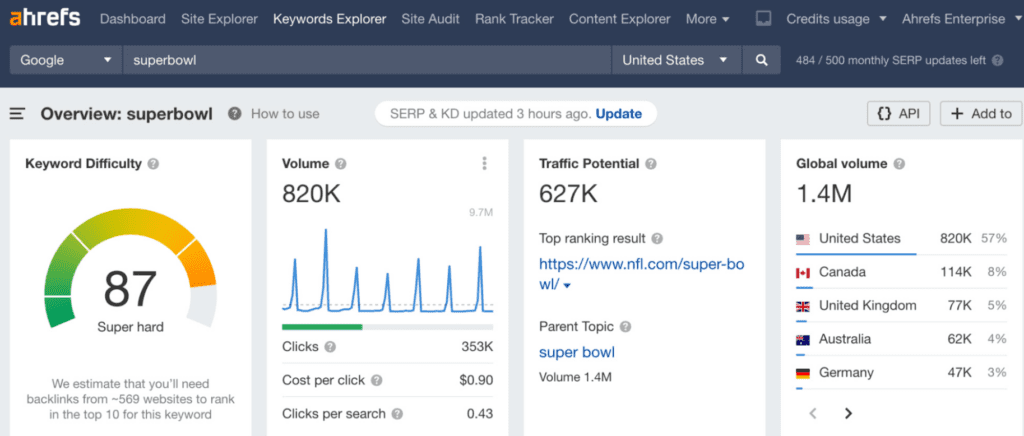Open Clicks per search help icon
Screen dimensions: 1024x436
(x=397, y=414)
